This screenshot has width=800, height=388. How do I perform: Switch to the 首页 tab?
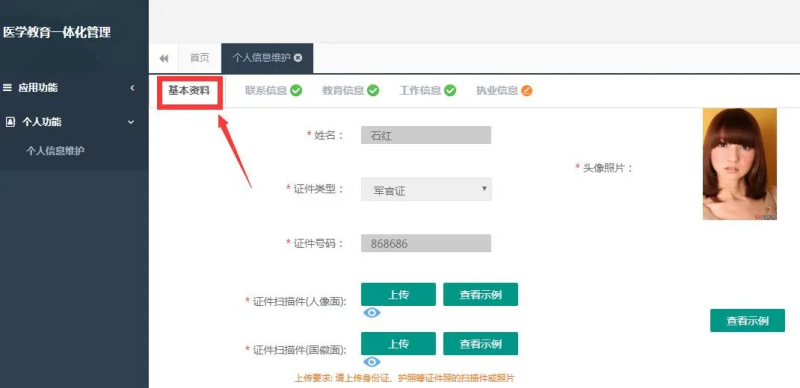(200, 58)
